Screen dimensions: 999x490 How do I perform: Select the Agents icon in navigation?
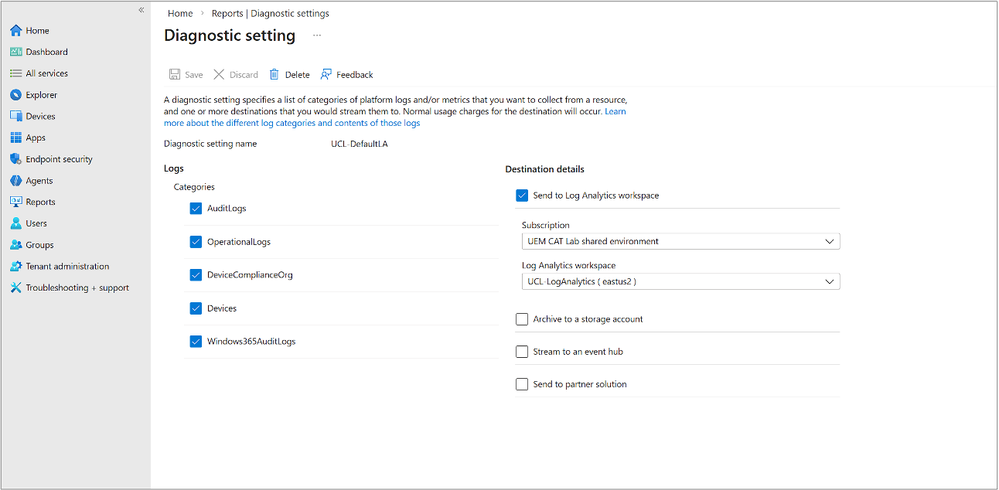16,181
